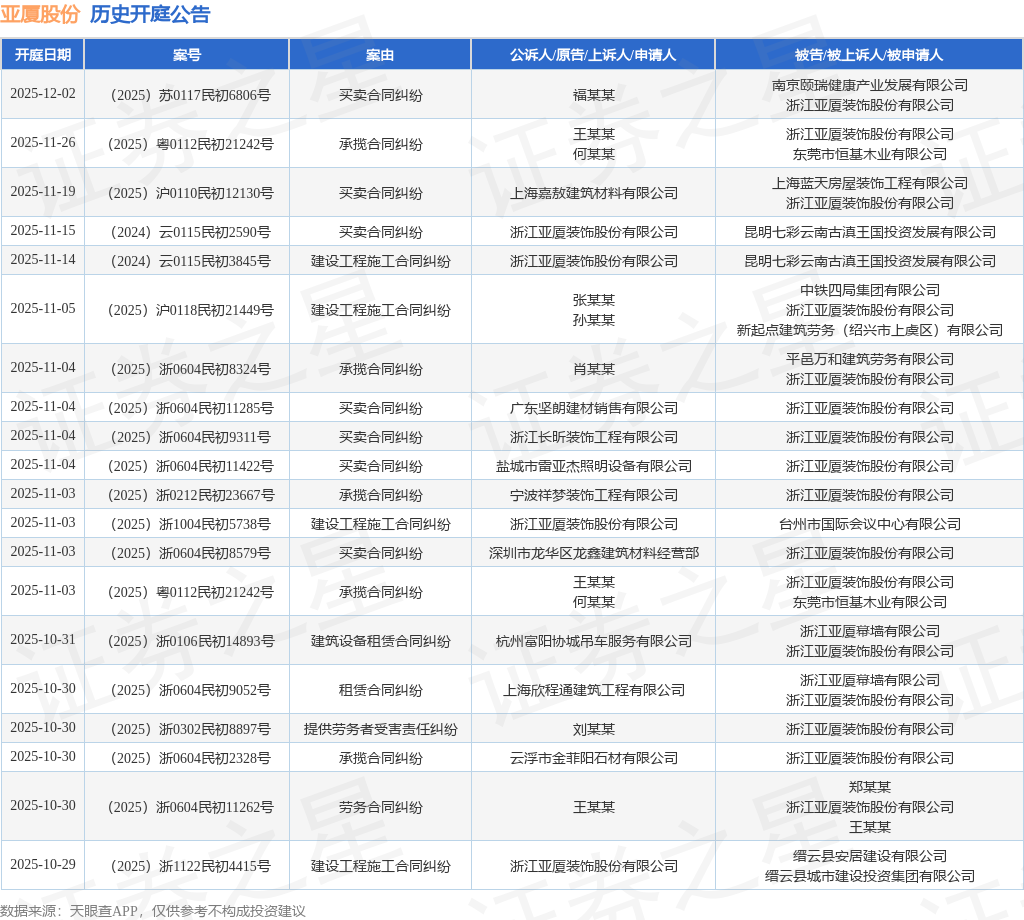Click cause 建筑设备租赁合同纠纷
This screenshot has height=920, width=1024.
pos(380,641)
